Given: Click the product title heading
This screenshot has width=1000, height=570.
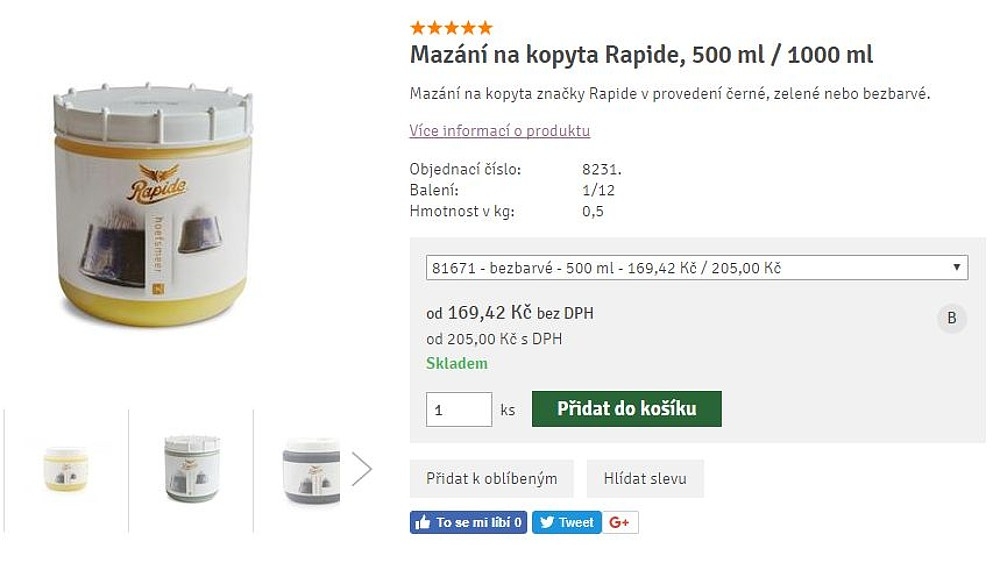Looking at the screenshot, I should click(641, 54).
